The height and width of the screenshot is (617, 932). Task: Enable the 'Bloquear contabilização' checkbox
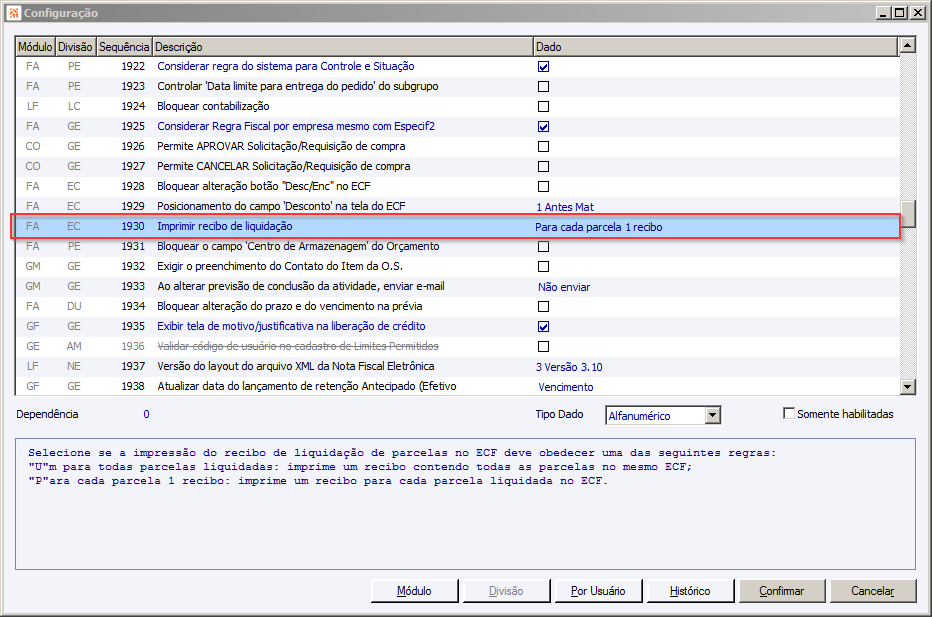[x=543, y=106]
